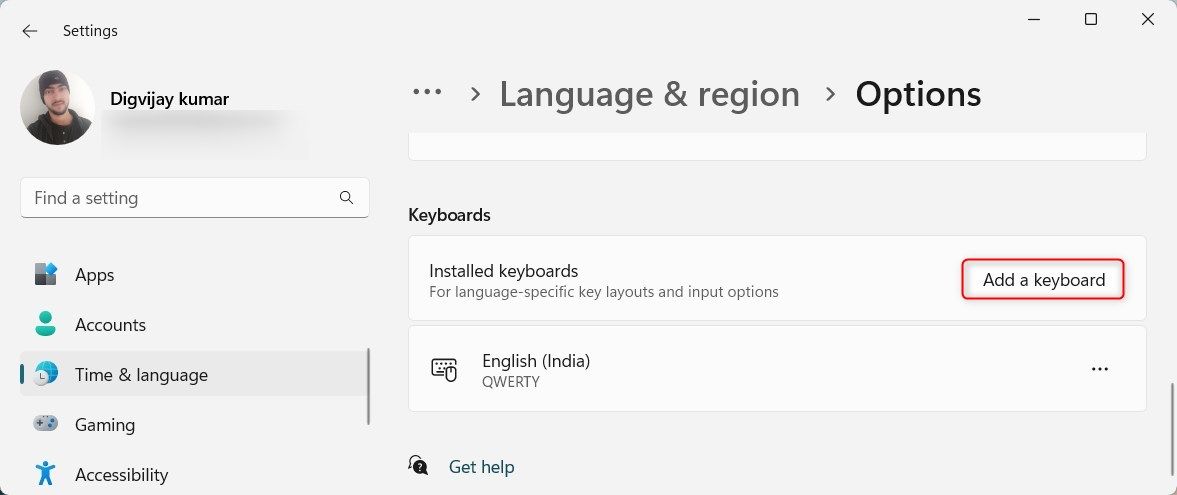Expand the breadcrumb ellipsis menu
Viewport: 1177px width, 495px height.
click(427, 93)
